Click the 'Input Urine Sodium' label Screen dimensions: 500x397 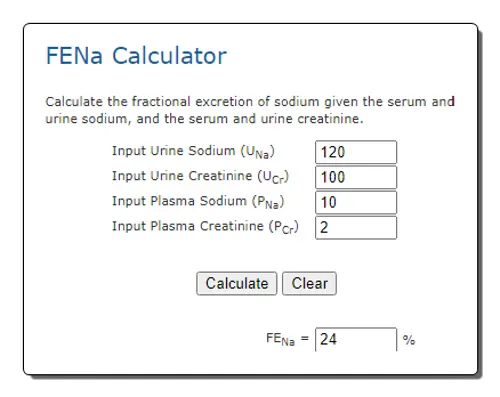coord(193,151)
